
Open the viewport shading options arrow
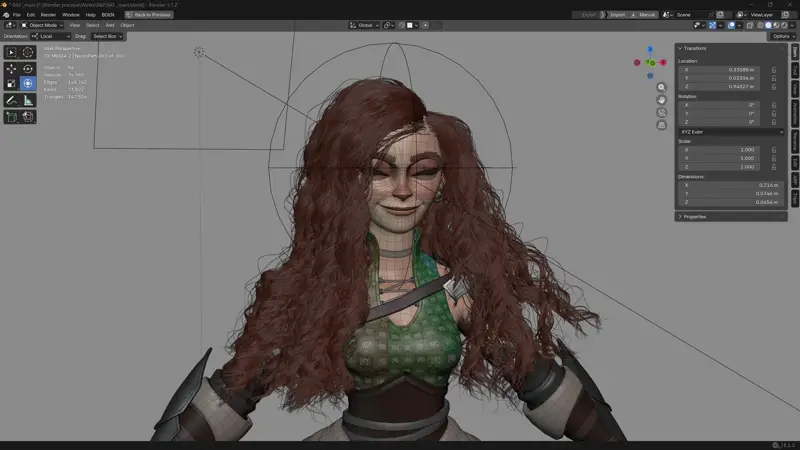coord(792,25)
